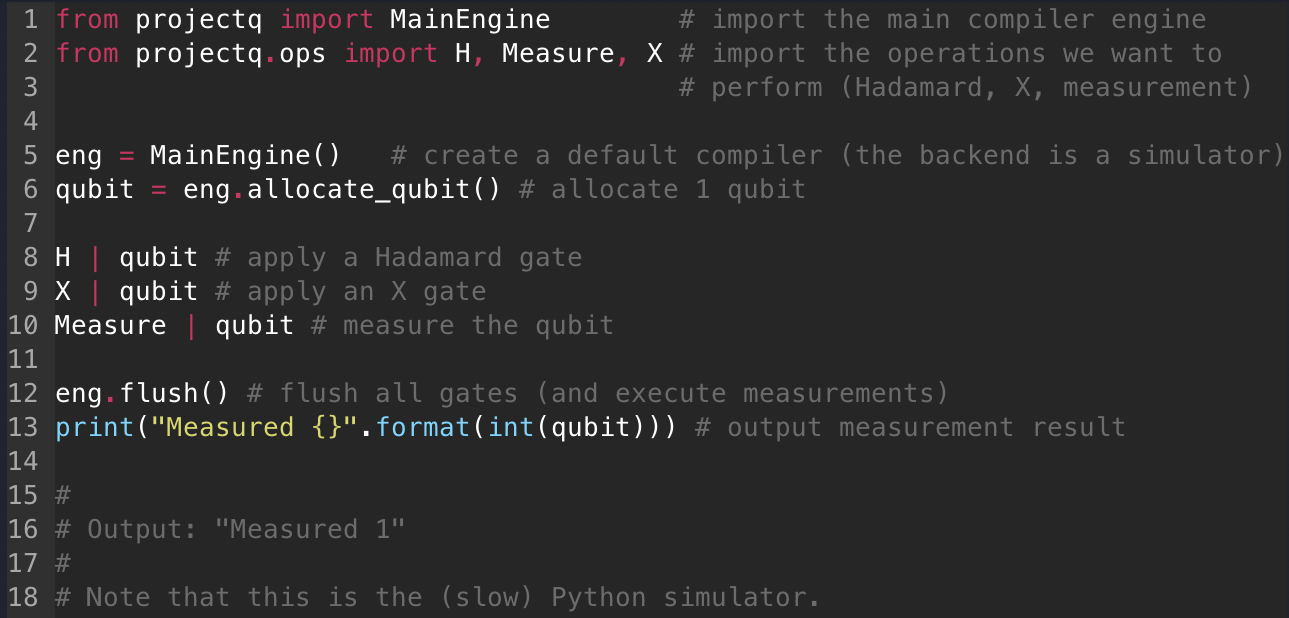The image size is (1289, 618).
Task: Click line number 10 in the gutter
Action: pyautogui.click(x=22, y=325)
